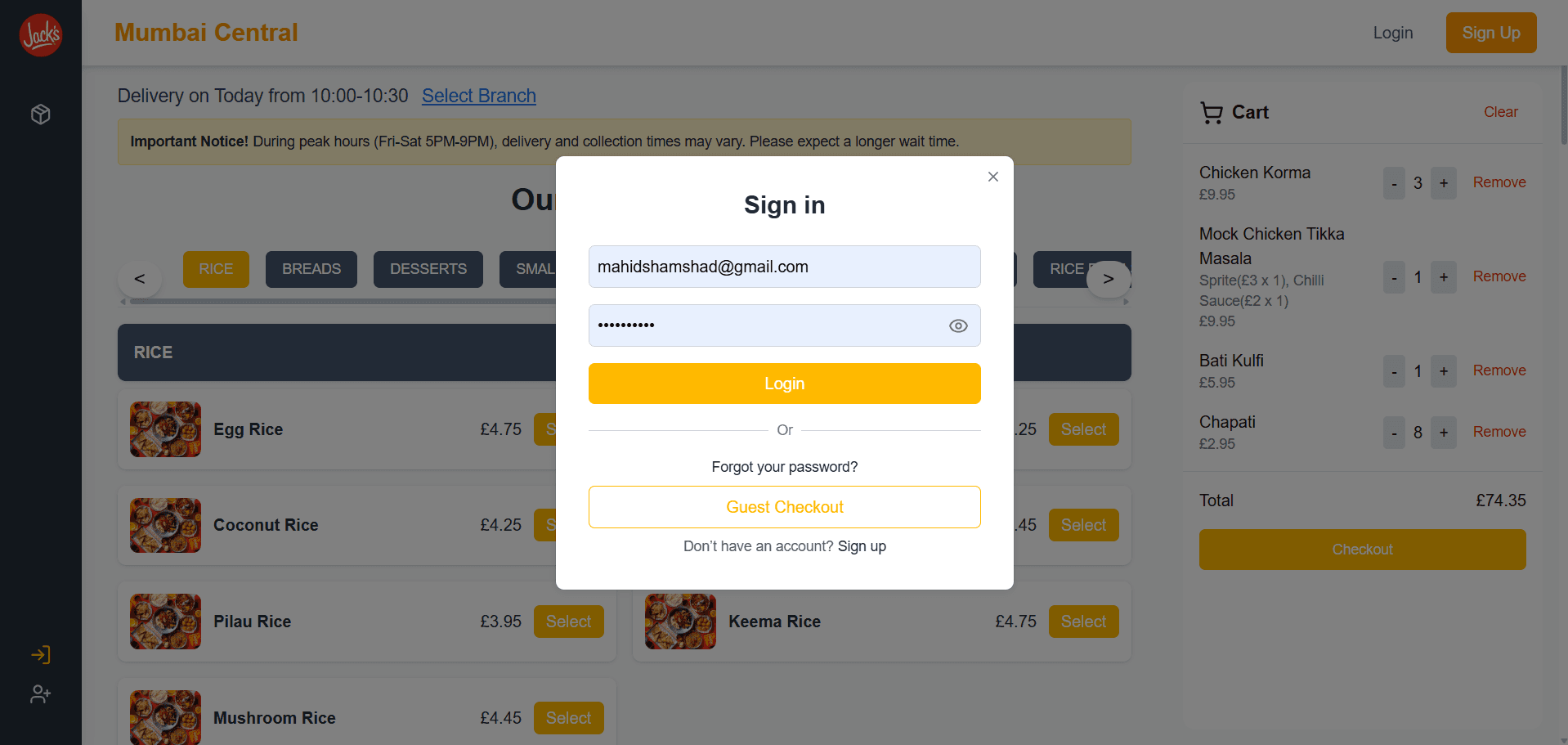Increase Bati Kulfi quantity with plus
This screenshot has height=745, width=1568.
(1444, 371)
